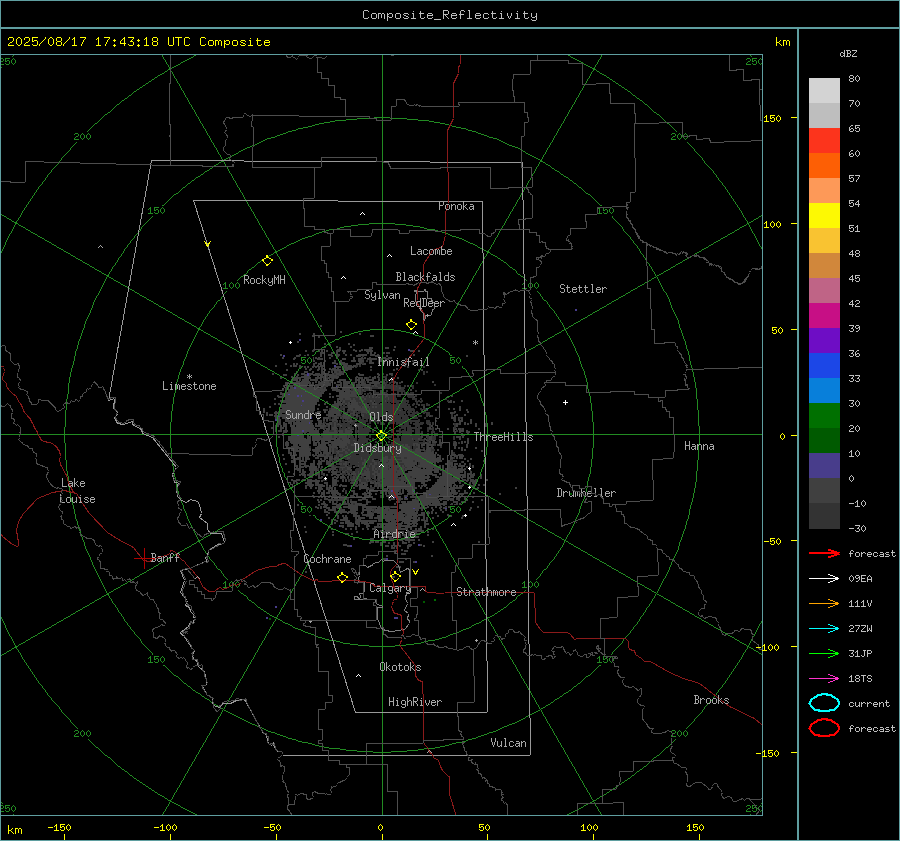Click the yellow diamond marker near RockyMH
The width and height of the screenshot is (900, 841).
pos(267,261)
